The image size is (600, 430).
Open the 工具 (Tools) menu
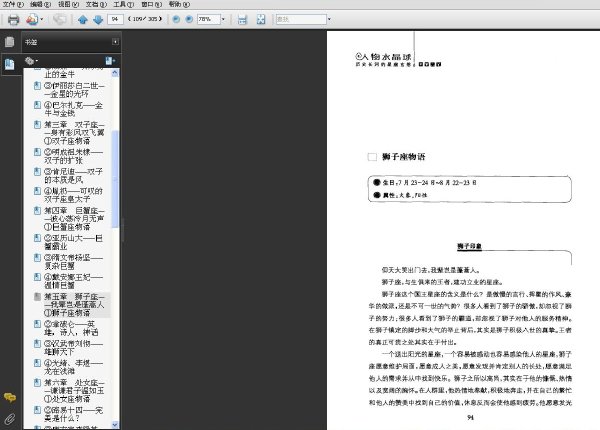[124, 4]
